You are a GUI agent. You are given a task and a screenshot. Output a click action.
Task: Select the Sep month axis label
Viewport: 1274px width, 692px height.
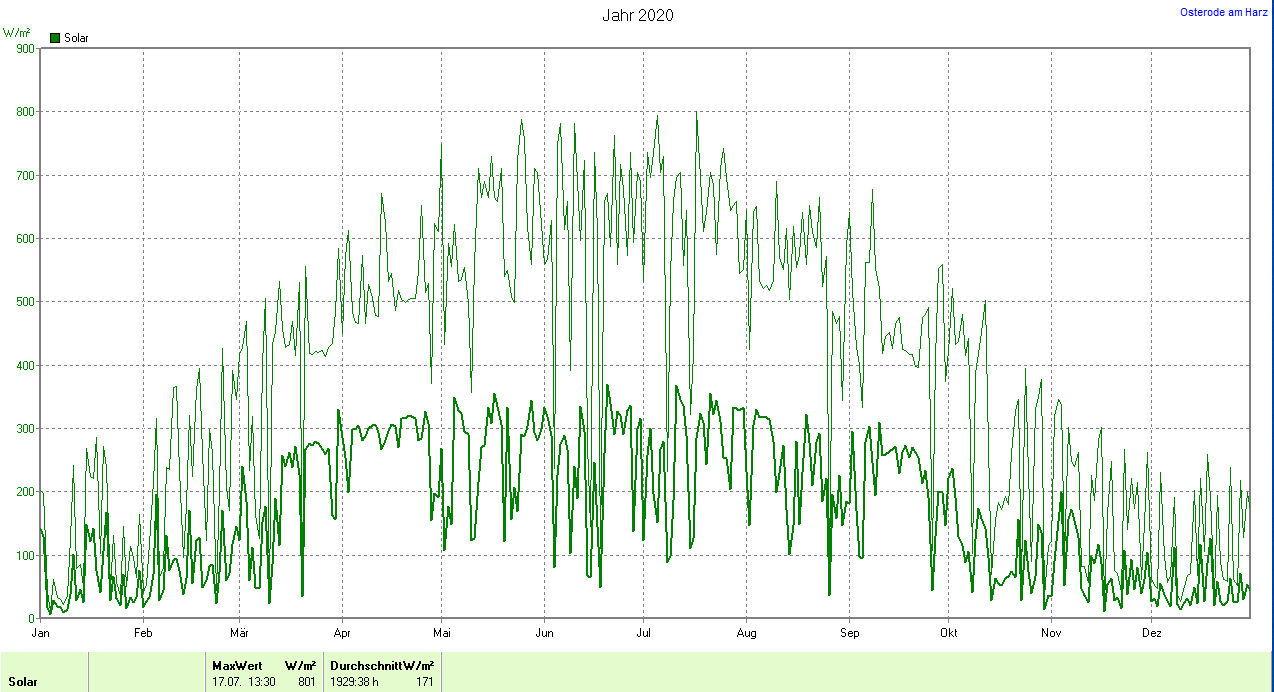849,633
